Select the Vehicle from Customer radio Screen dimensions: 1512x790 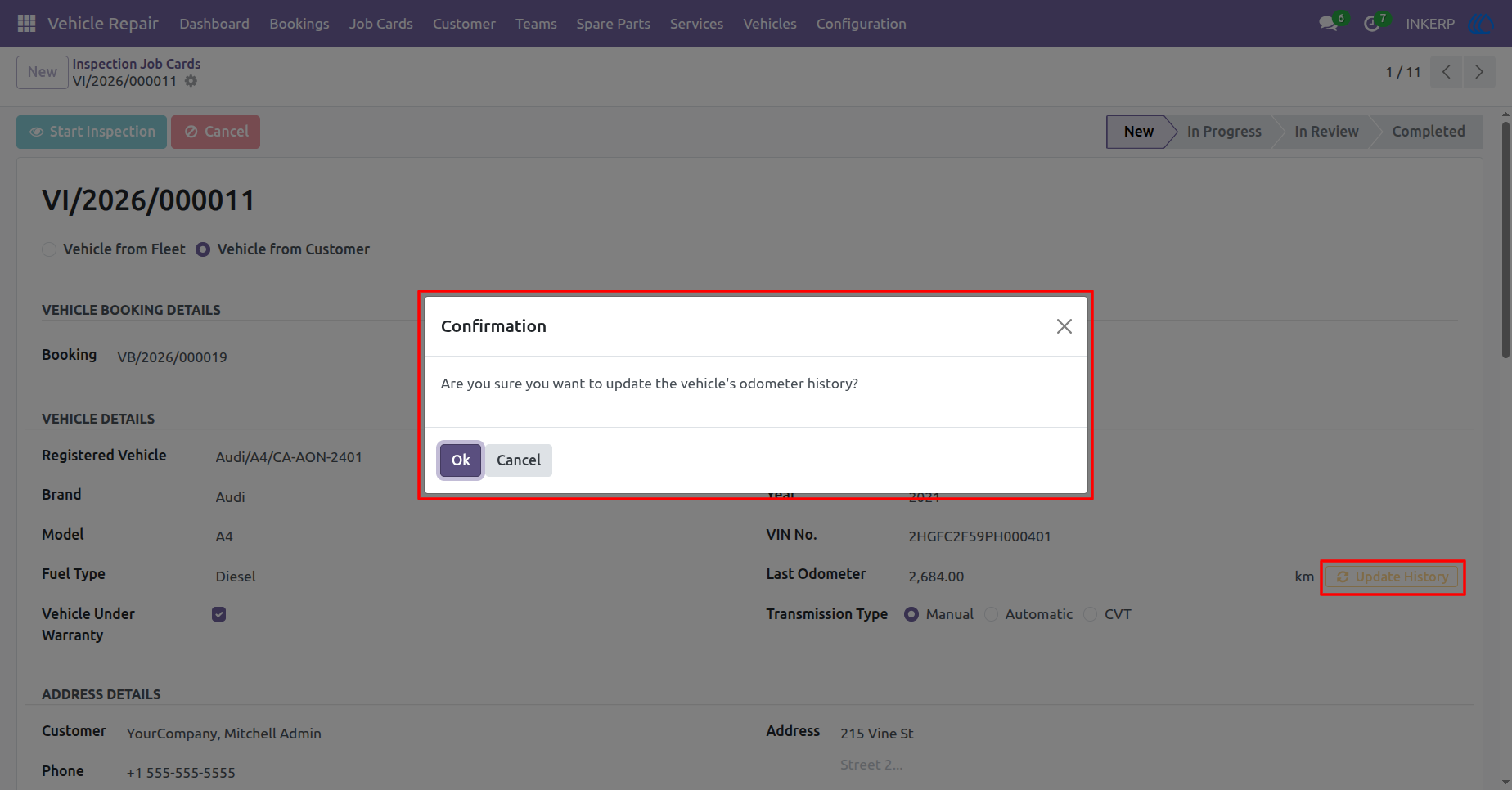(x=203, y=249)
